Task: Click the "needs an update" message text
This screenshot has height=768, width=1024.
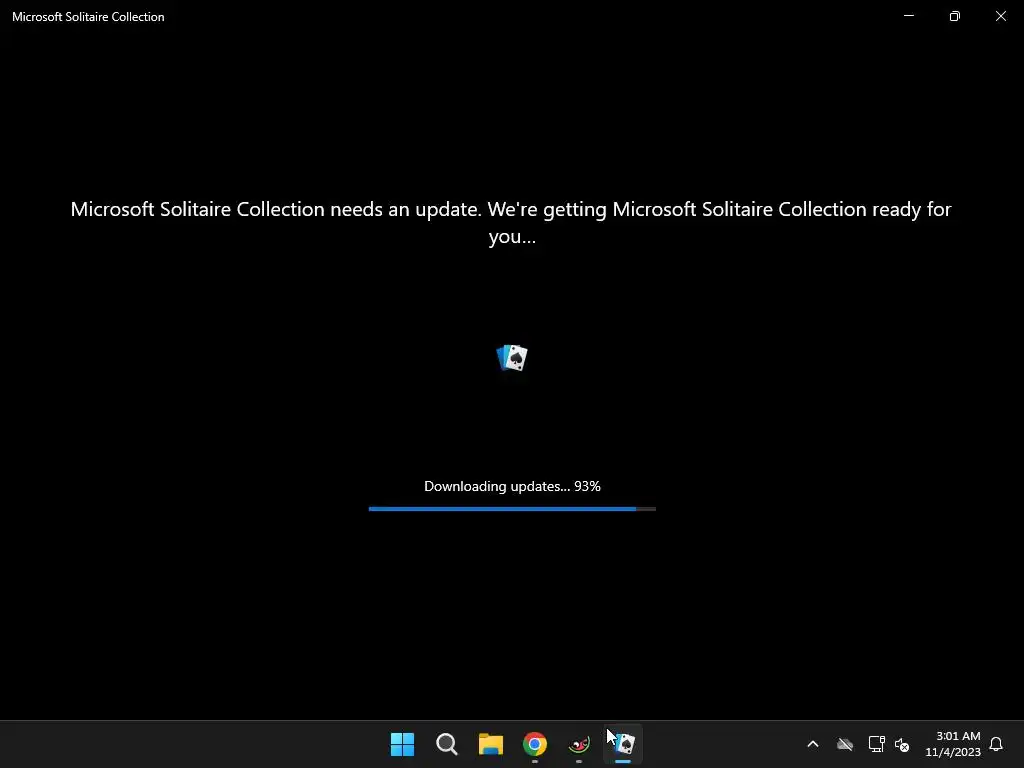Action: pos(511,222)
